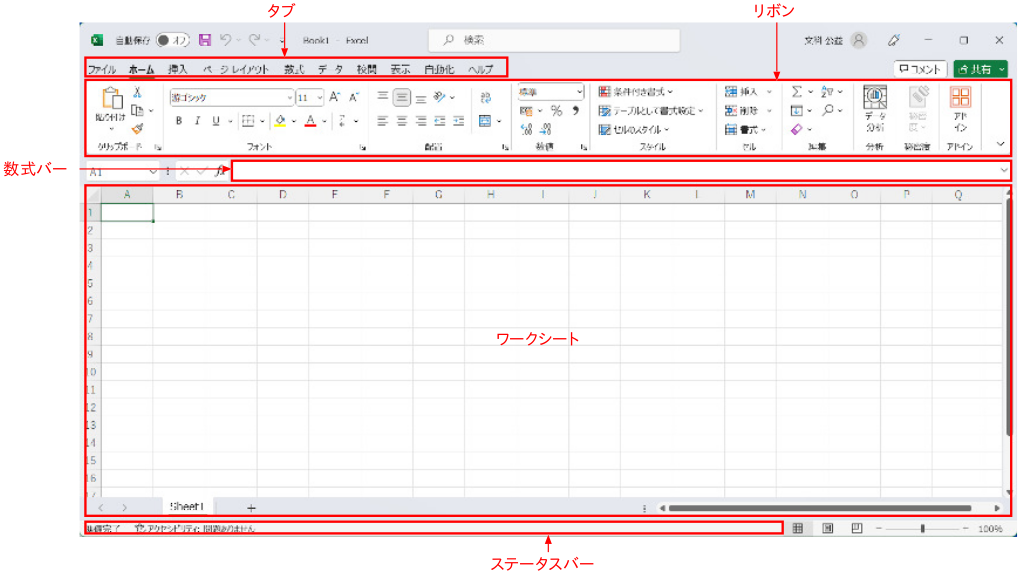
Task: Switch to the 挿入 tab
Action: click(x=177, y=69)
